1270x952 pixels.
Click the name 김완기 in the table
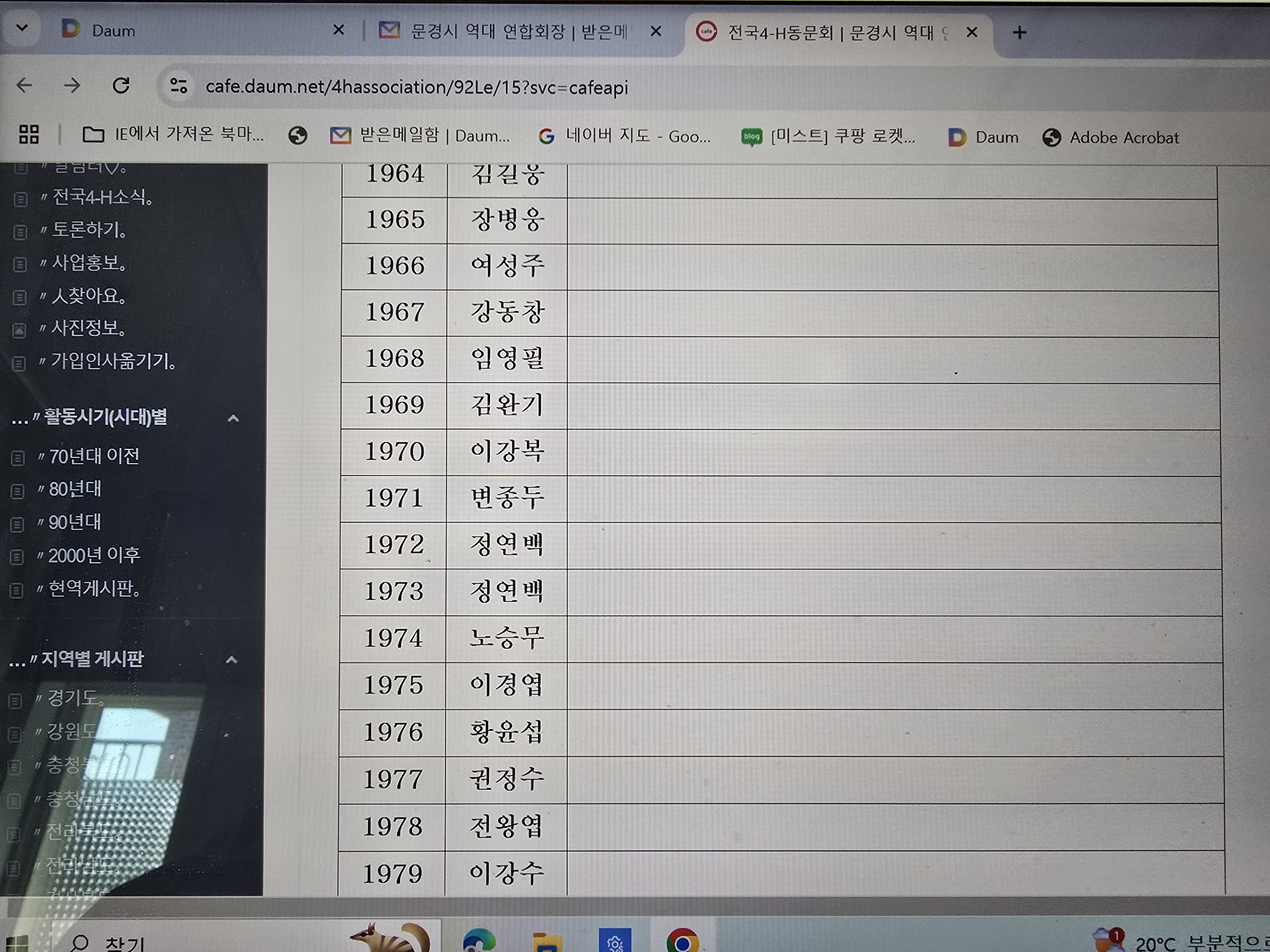[x=506, y=405]
